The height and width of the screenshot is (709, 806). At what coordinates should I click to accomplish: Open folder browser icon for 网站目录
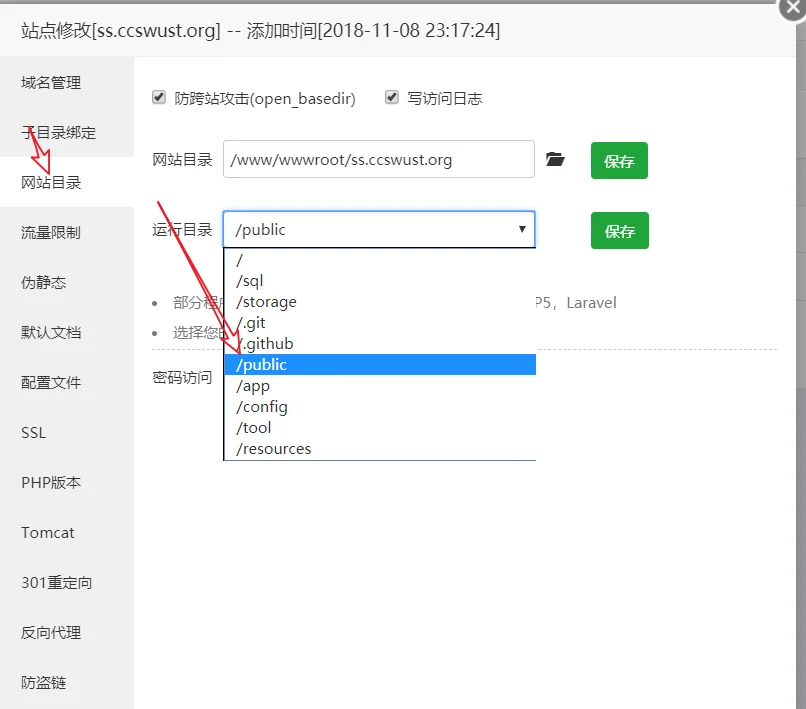555,159
